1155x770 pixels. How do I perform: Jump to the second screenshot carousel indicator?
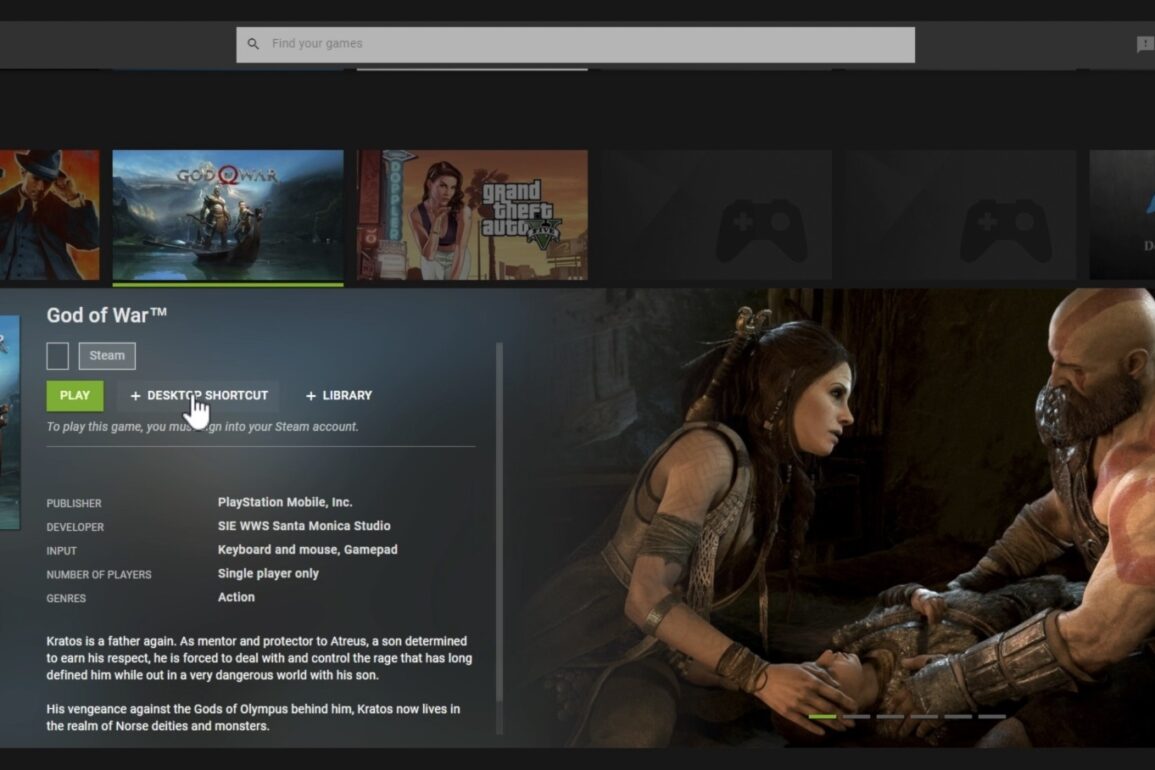(856, 716)
